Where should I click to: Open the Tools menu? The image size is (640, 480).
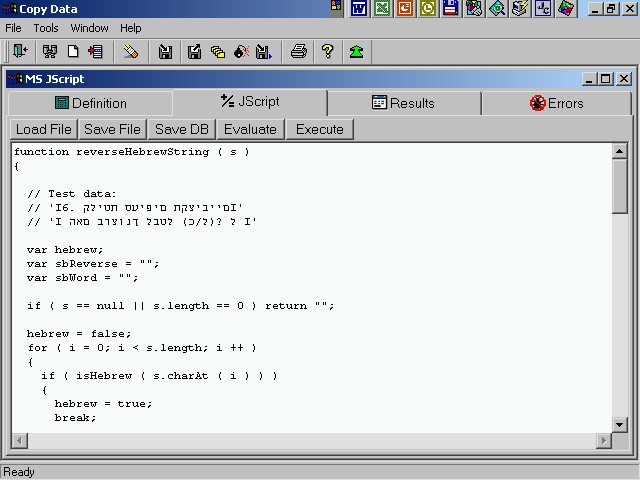(46, 28)
